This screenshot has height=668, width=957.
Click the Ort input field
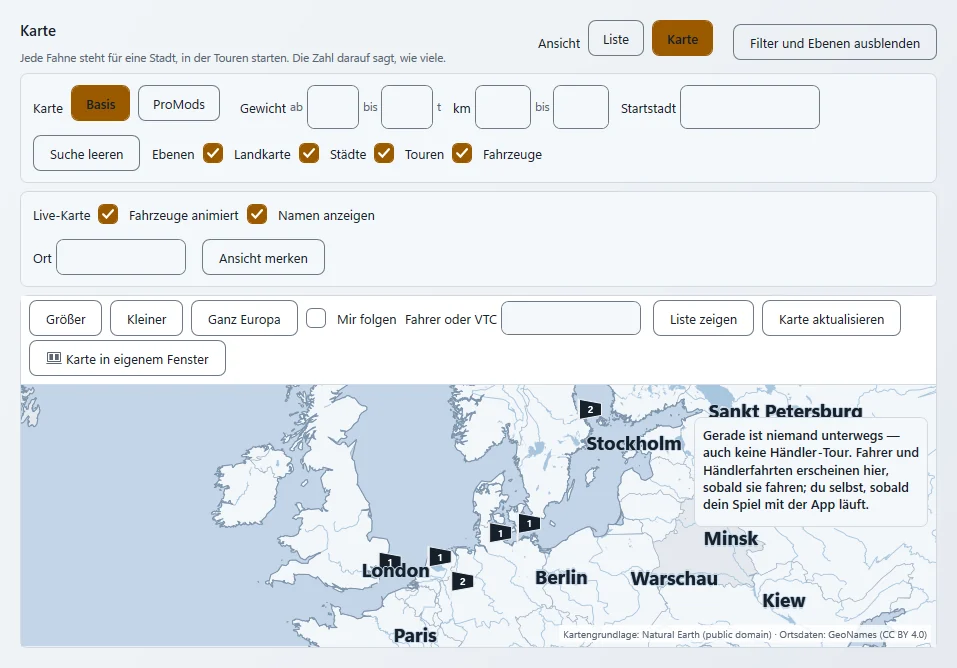121,257
